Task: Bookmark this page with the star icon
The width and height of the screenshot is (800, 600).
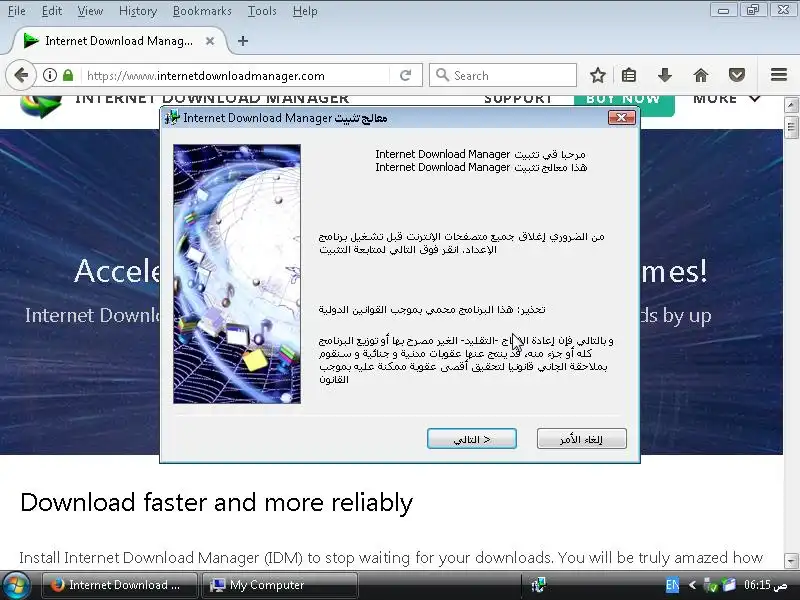Action: click(597, 76)
